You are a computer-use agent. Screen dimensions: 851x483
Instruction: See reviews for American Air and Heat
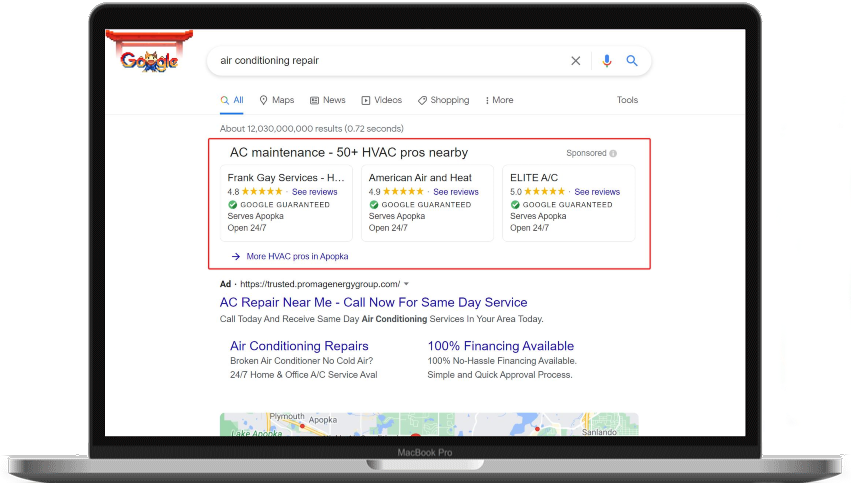[x=456, y=192]
